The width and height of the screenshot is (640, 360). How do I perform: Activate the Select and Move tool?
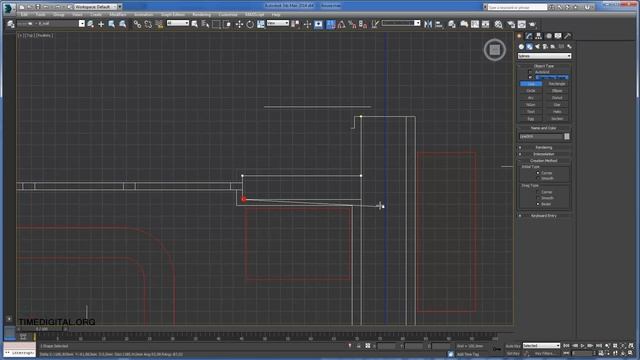point(239,24)
